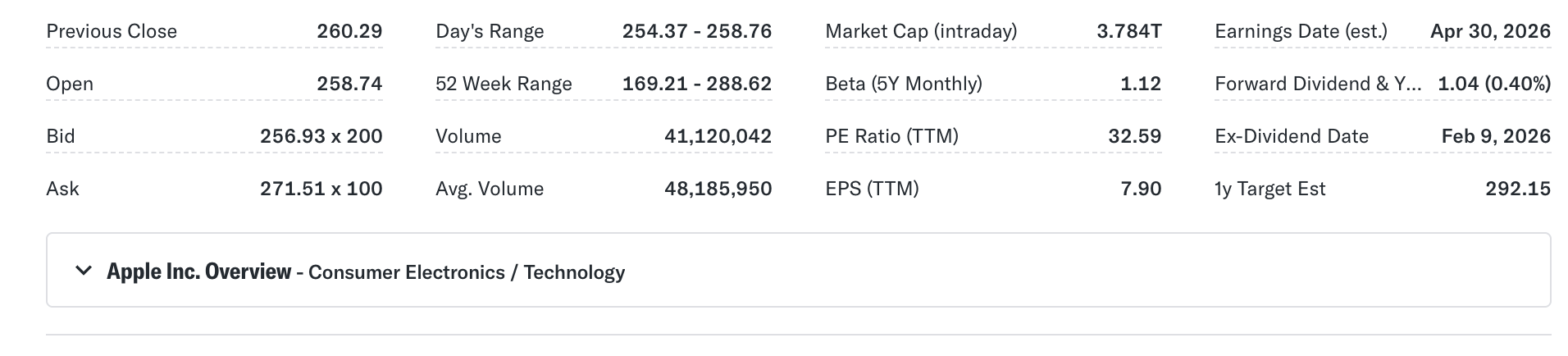The height and width of the screenshot is (356, 1568).
Task: Select the Open price label
Action: pos(70,84)
